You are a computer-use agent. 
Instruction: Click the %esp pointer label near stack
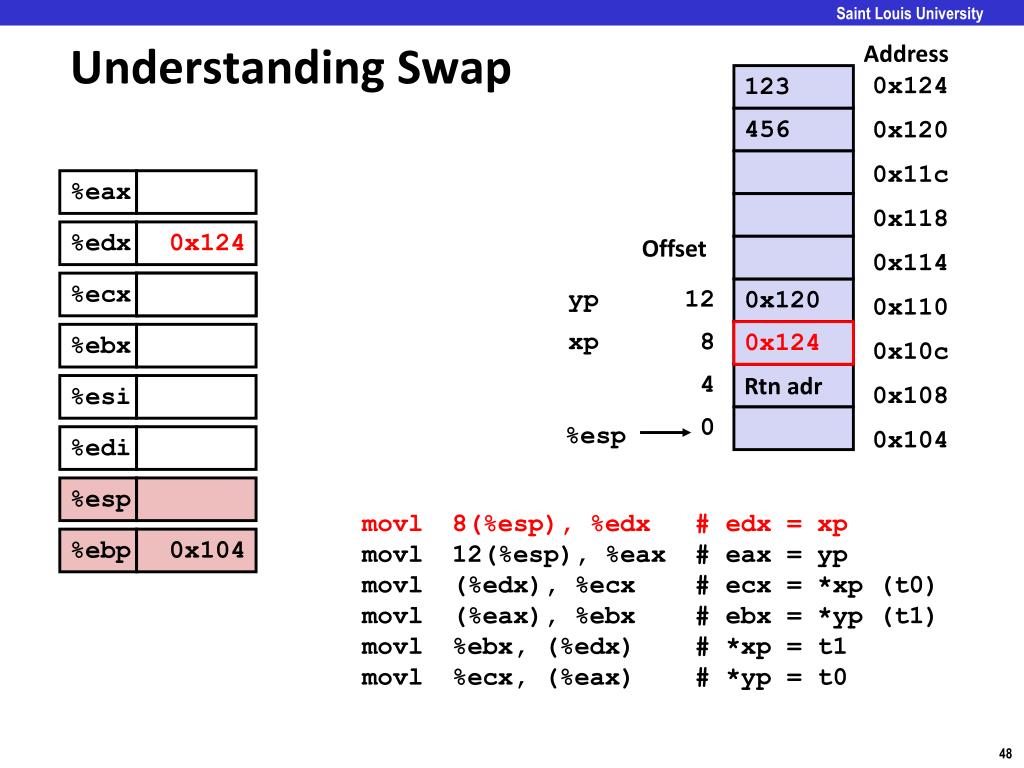tap(596, 436)
